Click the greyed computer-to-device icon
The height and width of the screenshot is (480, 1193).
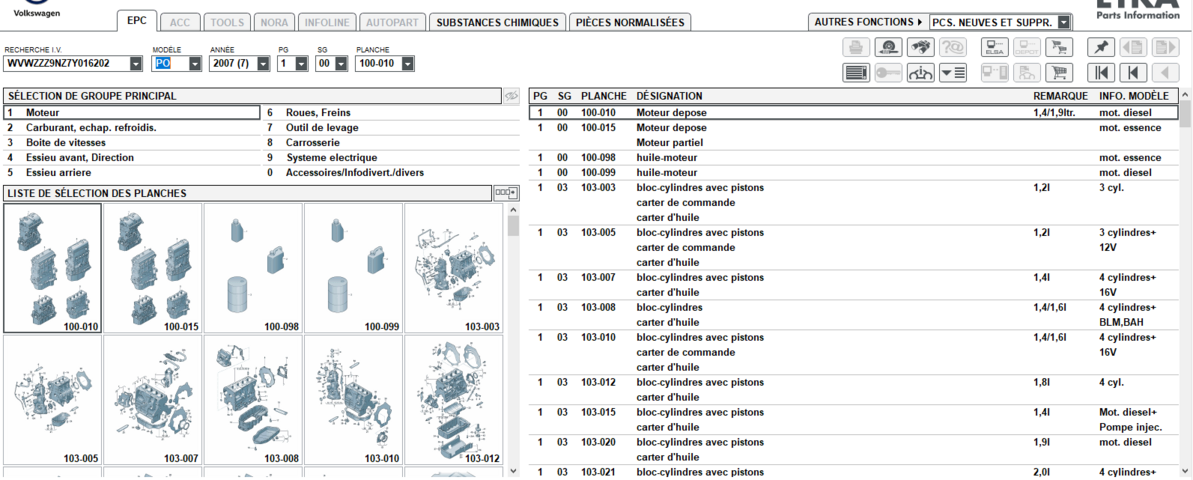pos(994,73)
